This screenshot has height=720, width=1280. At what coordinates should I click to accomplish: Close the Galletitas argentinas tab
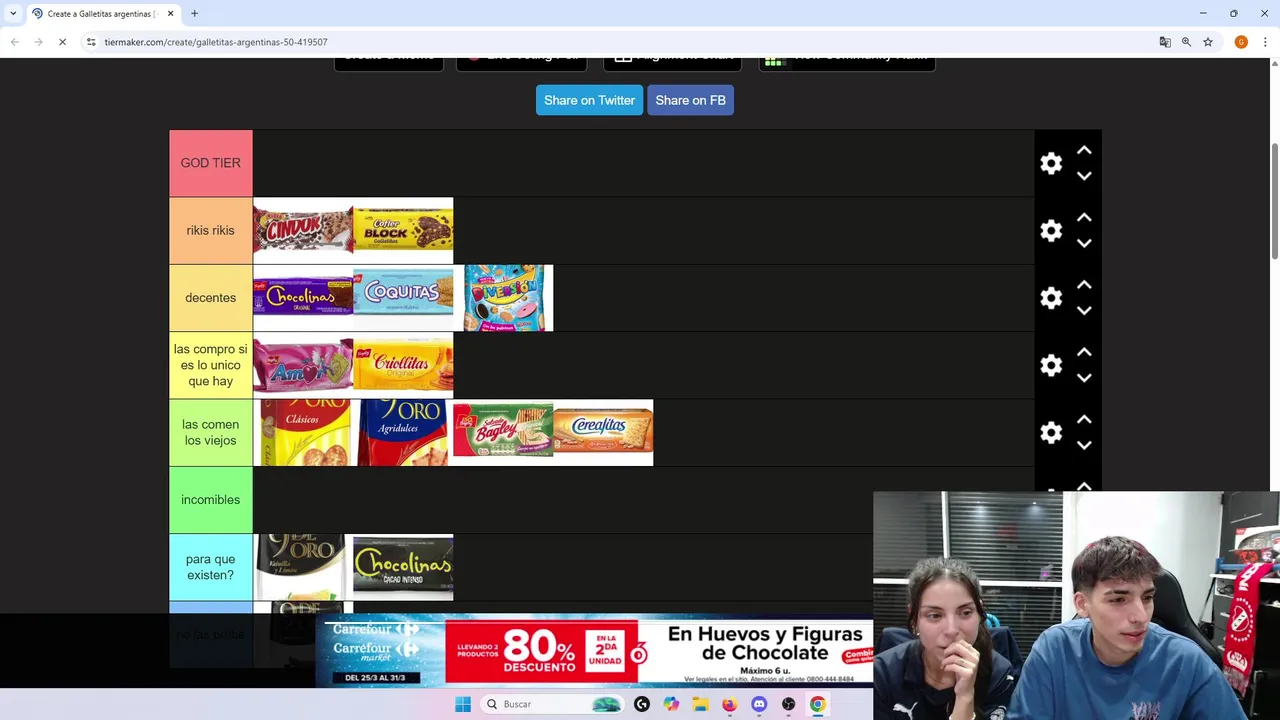[x=170, y=13]
